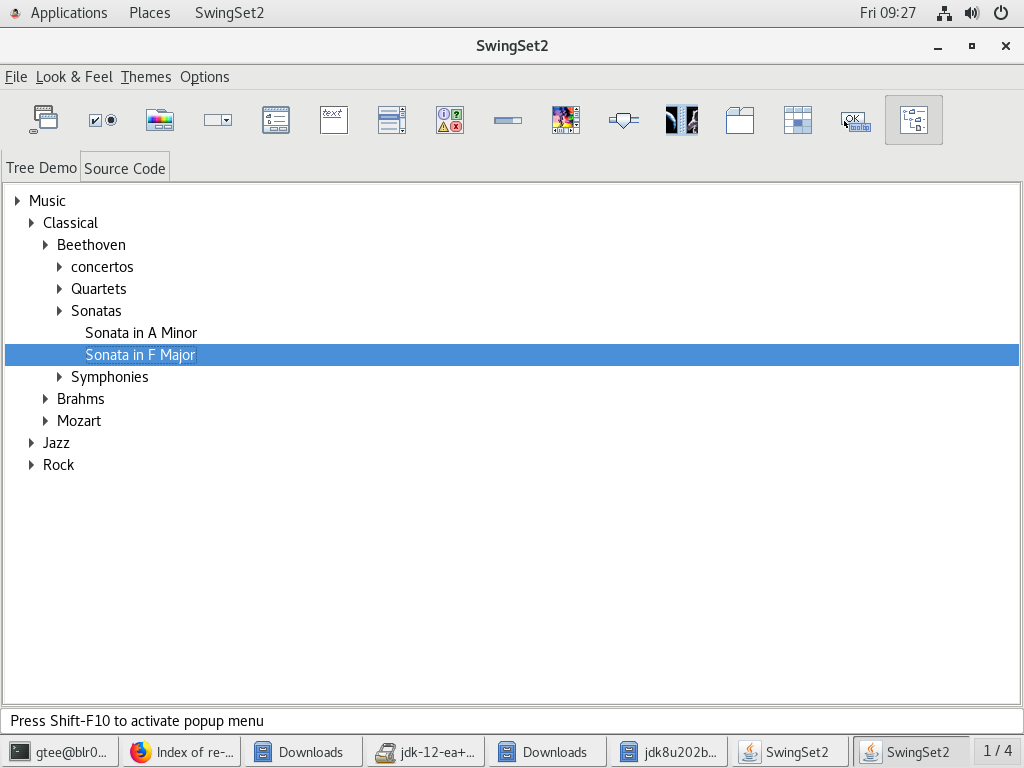Switch to the Table demo icon
1024x768 pixels.
(798, 120)
